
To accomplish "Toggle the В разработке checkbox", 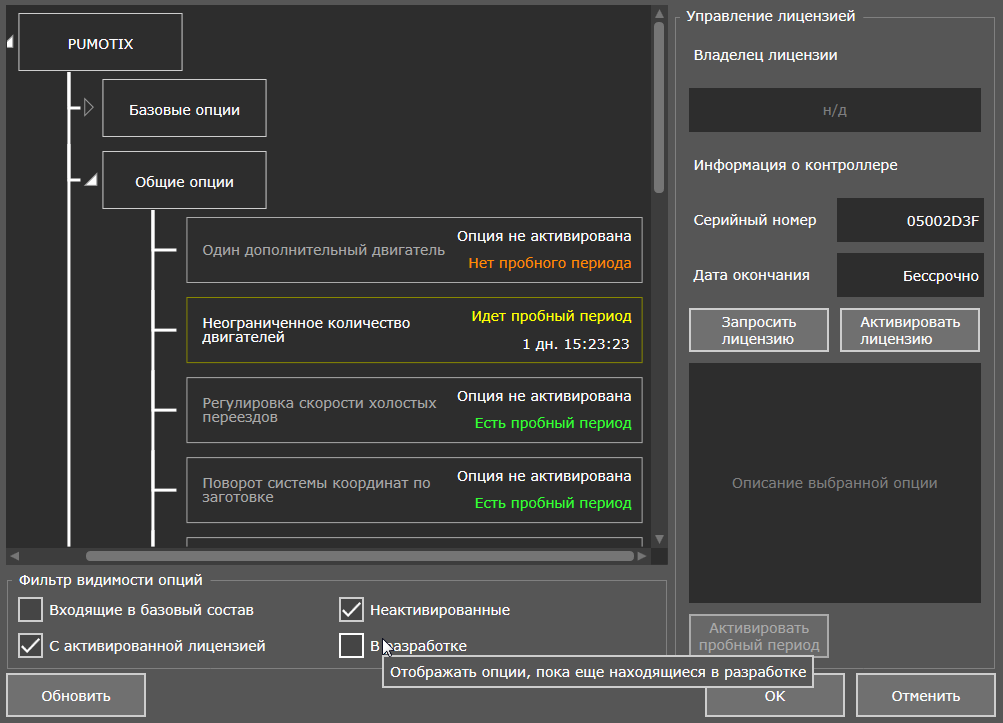I will click(351, 645).
